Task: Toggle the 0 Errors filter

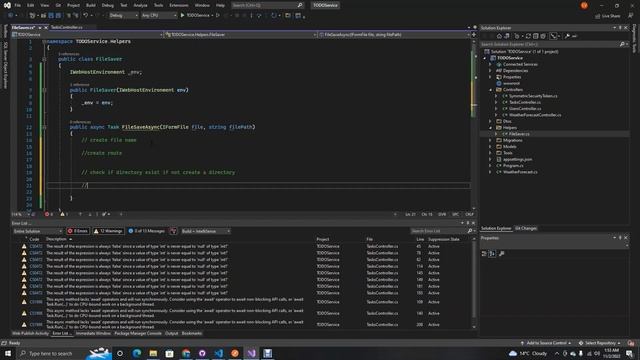Action: (x=78, y=231)
